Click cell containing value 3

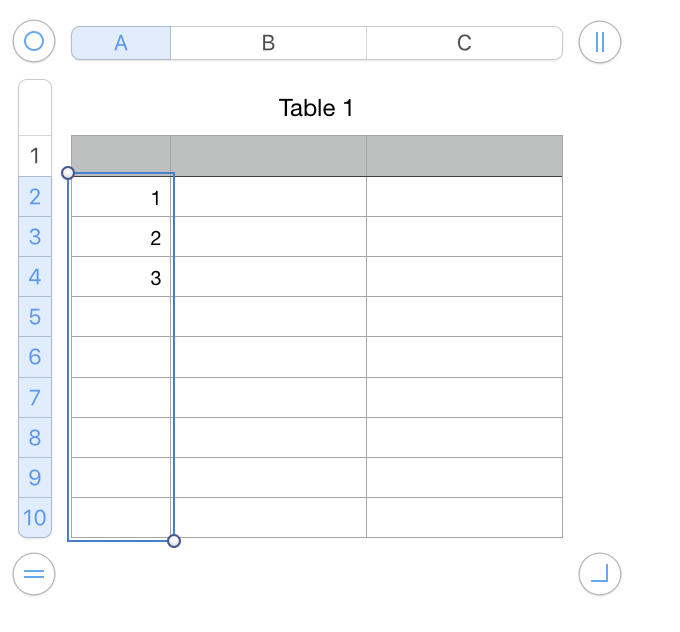click(x=121, y=277)
